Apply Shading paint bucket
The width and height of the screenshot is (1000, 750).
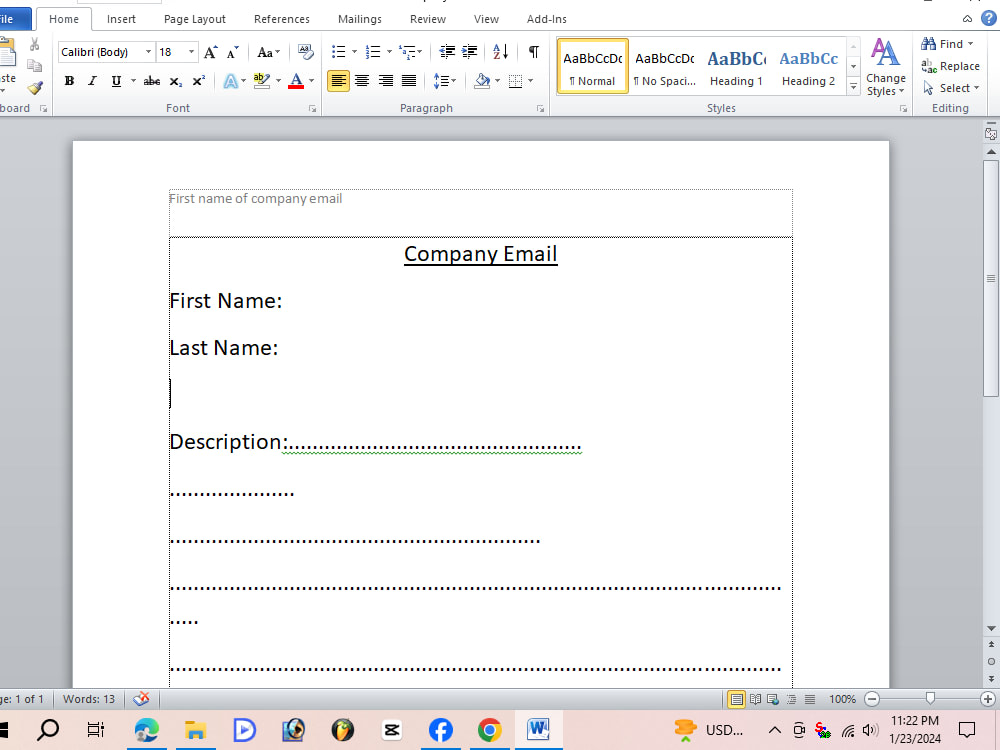pyautogui.click(x=483, y=81)
